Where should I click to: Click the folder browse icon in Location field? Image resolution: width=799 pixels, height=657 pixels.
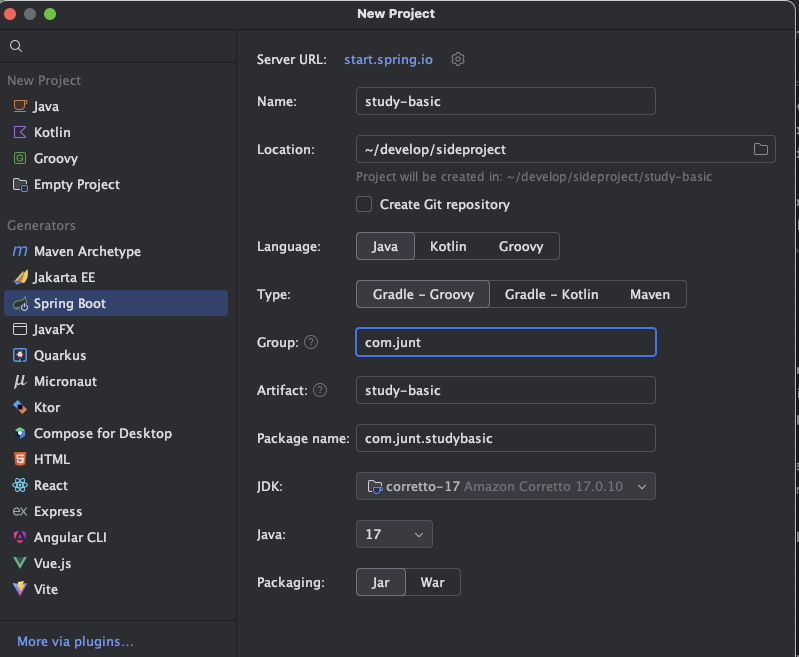(760, 149)
